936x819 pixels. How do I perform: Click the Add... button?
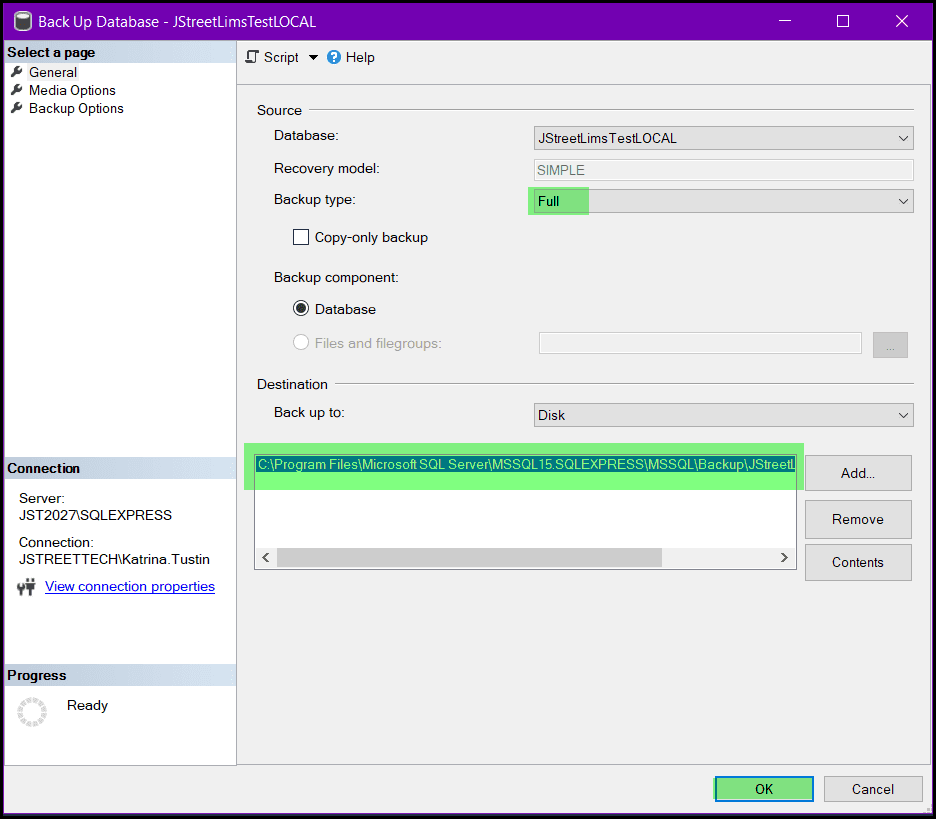858,473
